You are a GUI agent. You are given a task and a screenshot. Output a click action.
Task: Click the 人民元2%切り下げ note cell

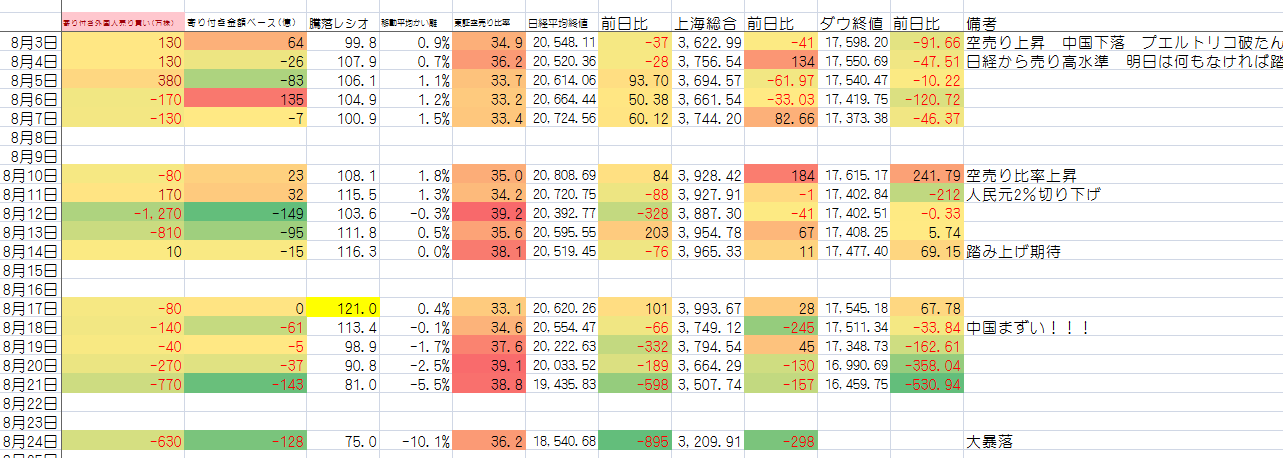pyautogui.click(x=1033, y=194)
